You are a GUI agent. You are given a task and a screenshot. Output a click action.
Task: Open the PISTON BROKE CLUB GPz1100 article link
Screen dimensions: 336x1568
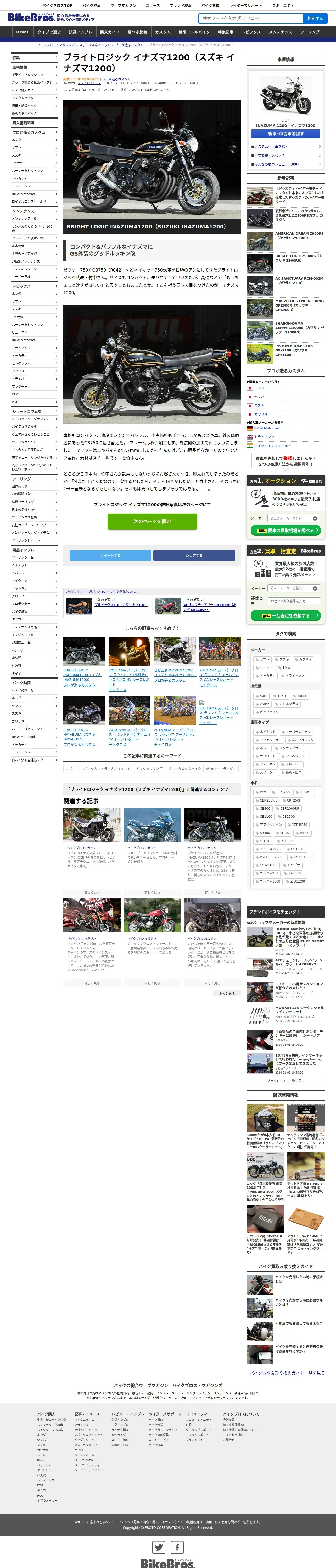point(294,350)
